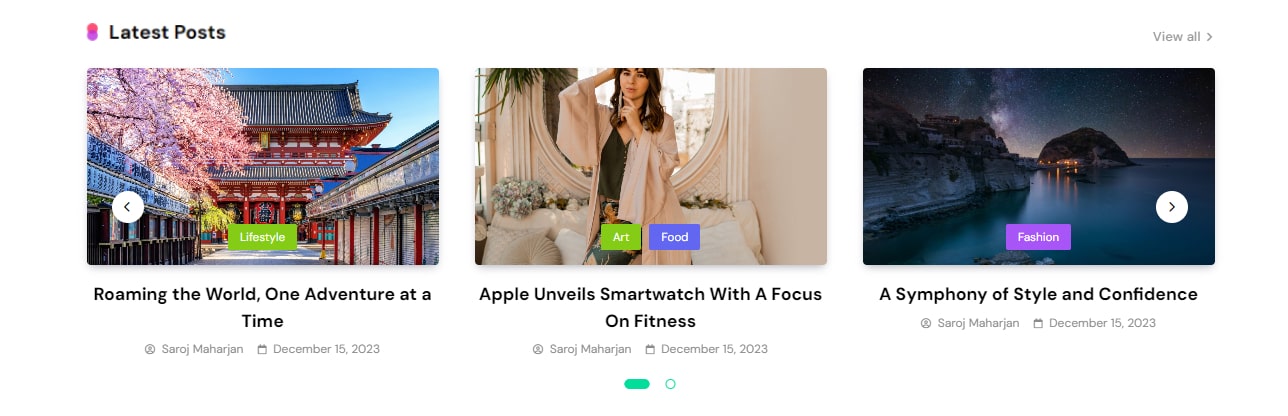The width and height of the screenshot is (1288, 416).
Task: Click the chevron next to View all
Action: point(1209,37)
